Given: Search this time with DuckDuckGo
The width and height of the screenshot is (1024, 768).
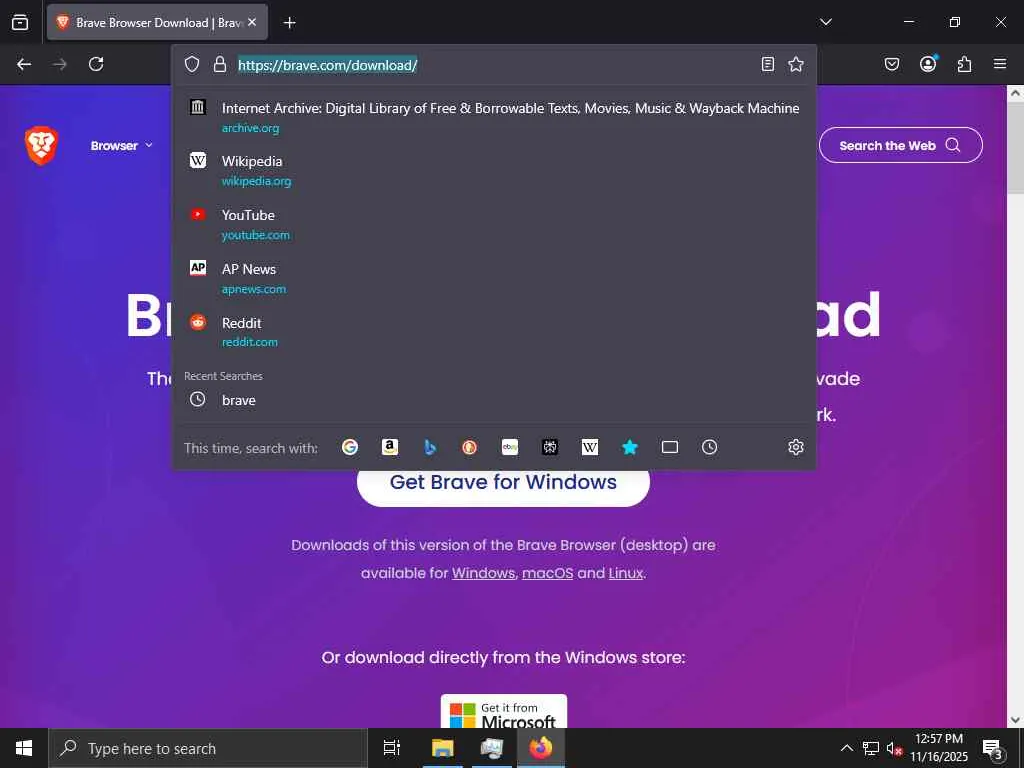Looking at the screenshot, I should point(470,447).
